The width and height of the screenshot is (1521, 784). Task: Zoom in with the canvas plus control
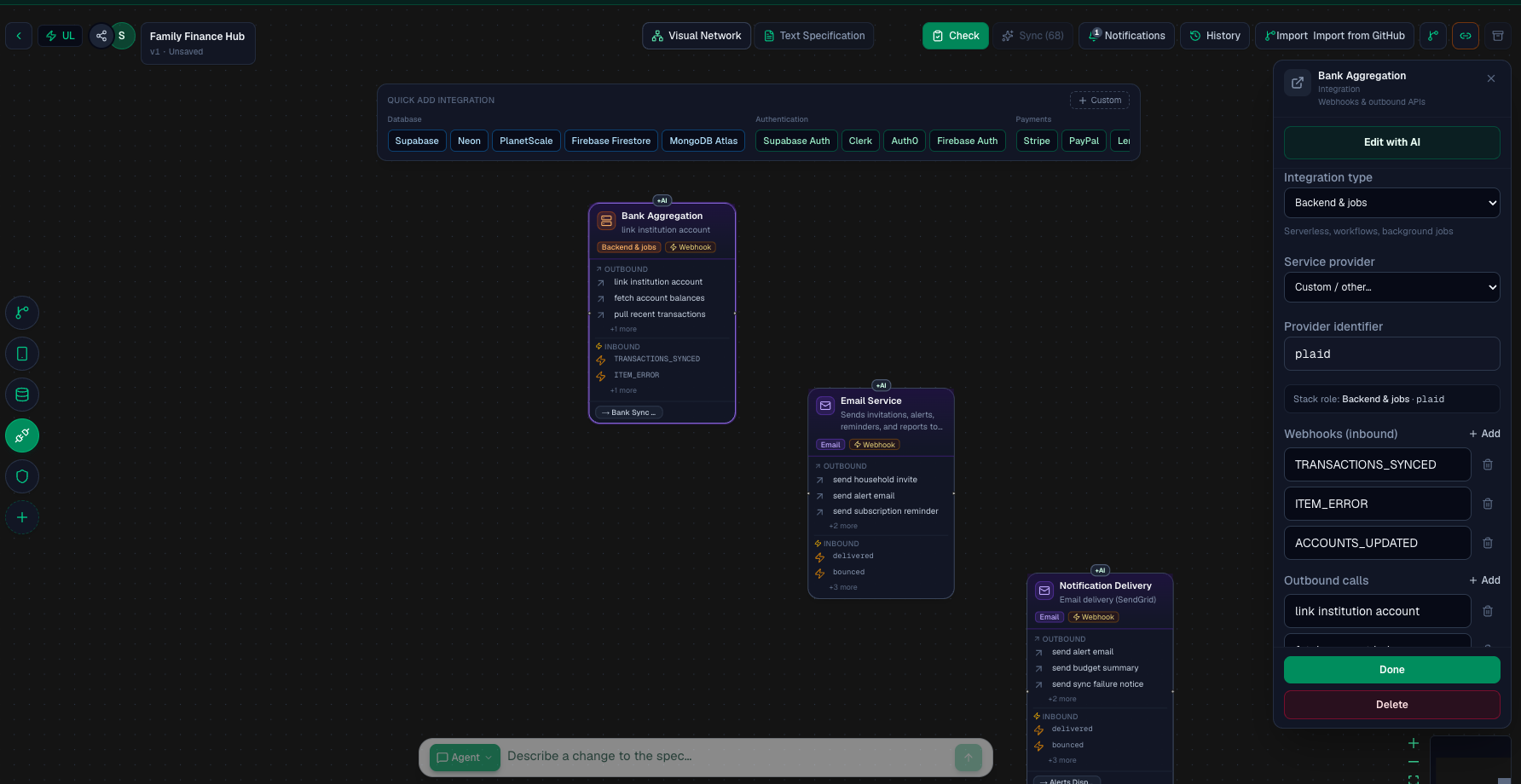coord(1414,743)
